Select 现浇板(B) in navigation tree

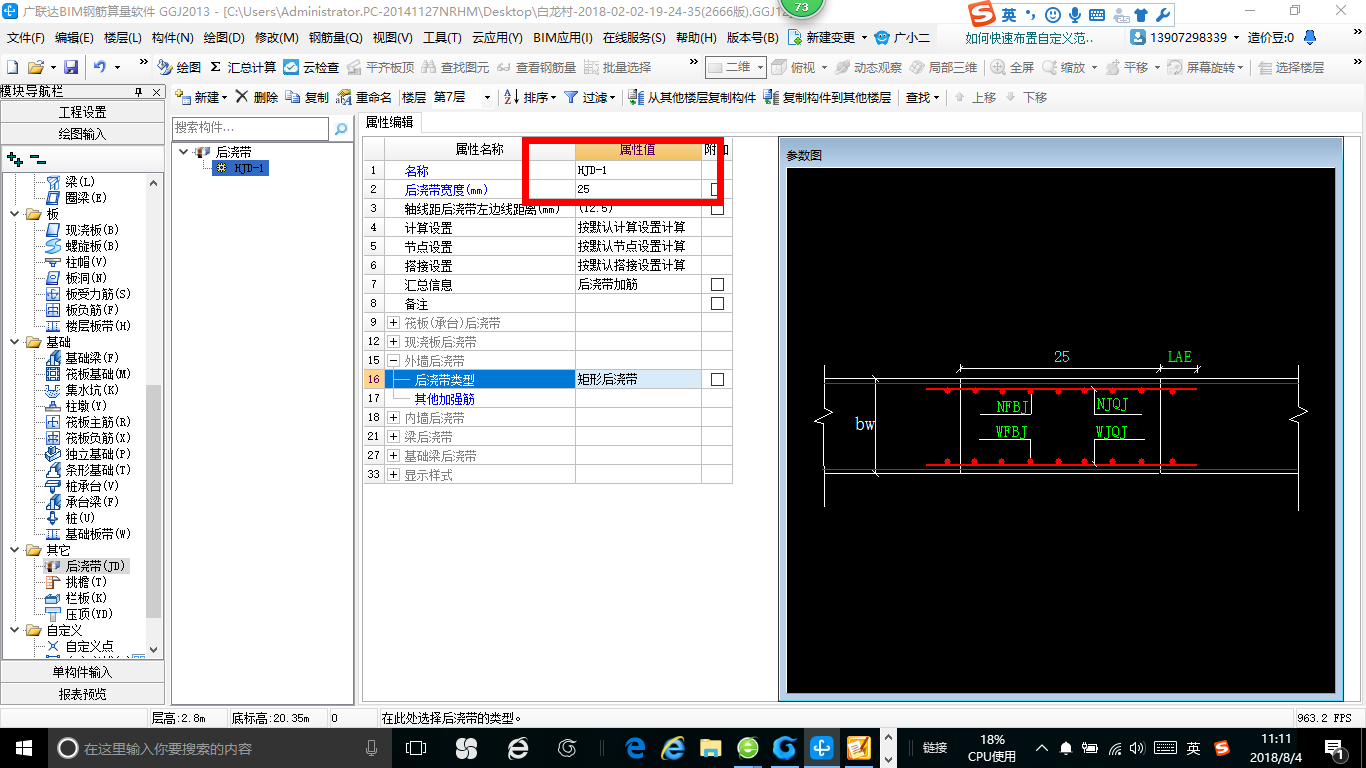[92, 230]
